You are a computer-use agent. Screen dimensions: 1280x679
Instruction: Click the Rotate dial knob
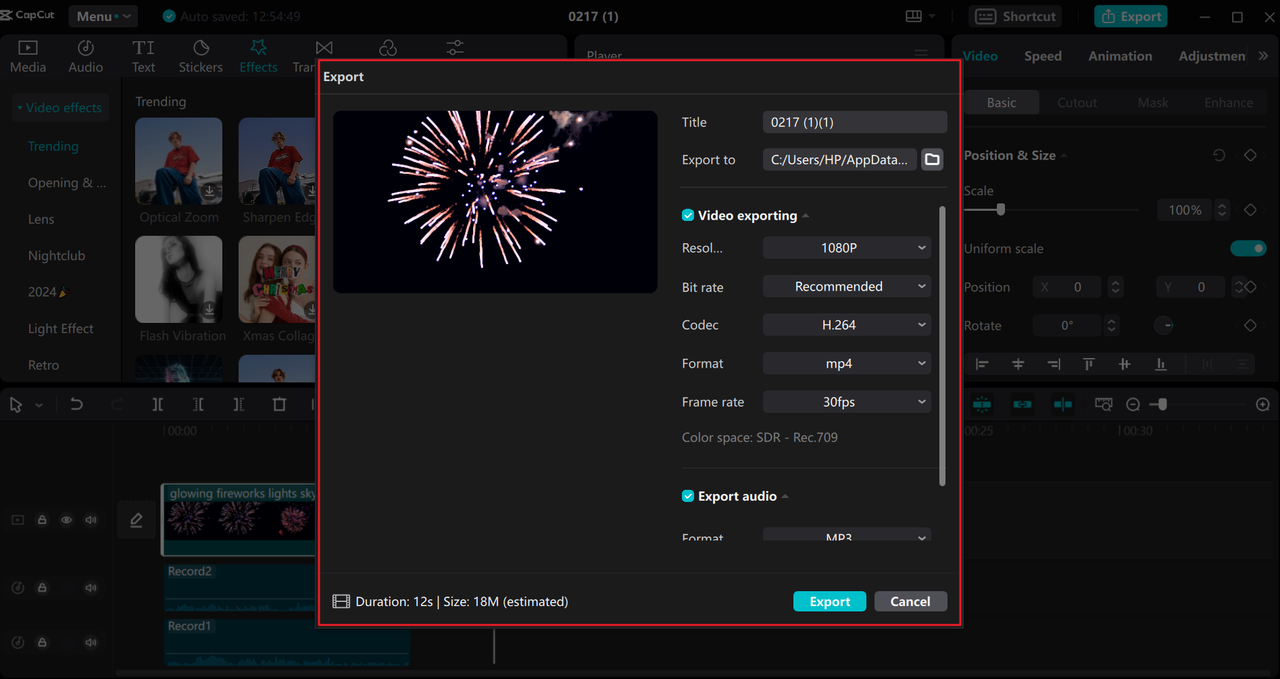tap(1165, 325)
